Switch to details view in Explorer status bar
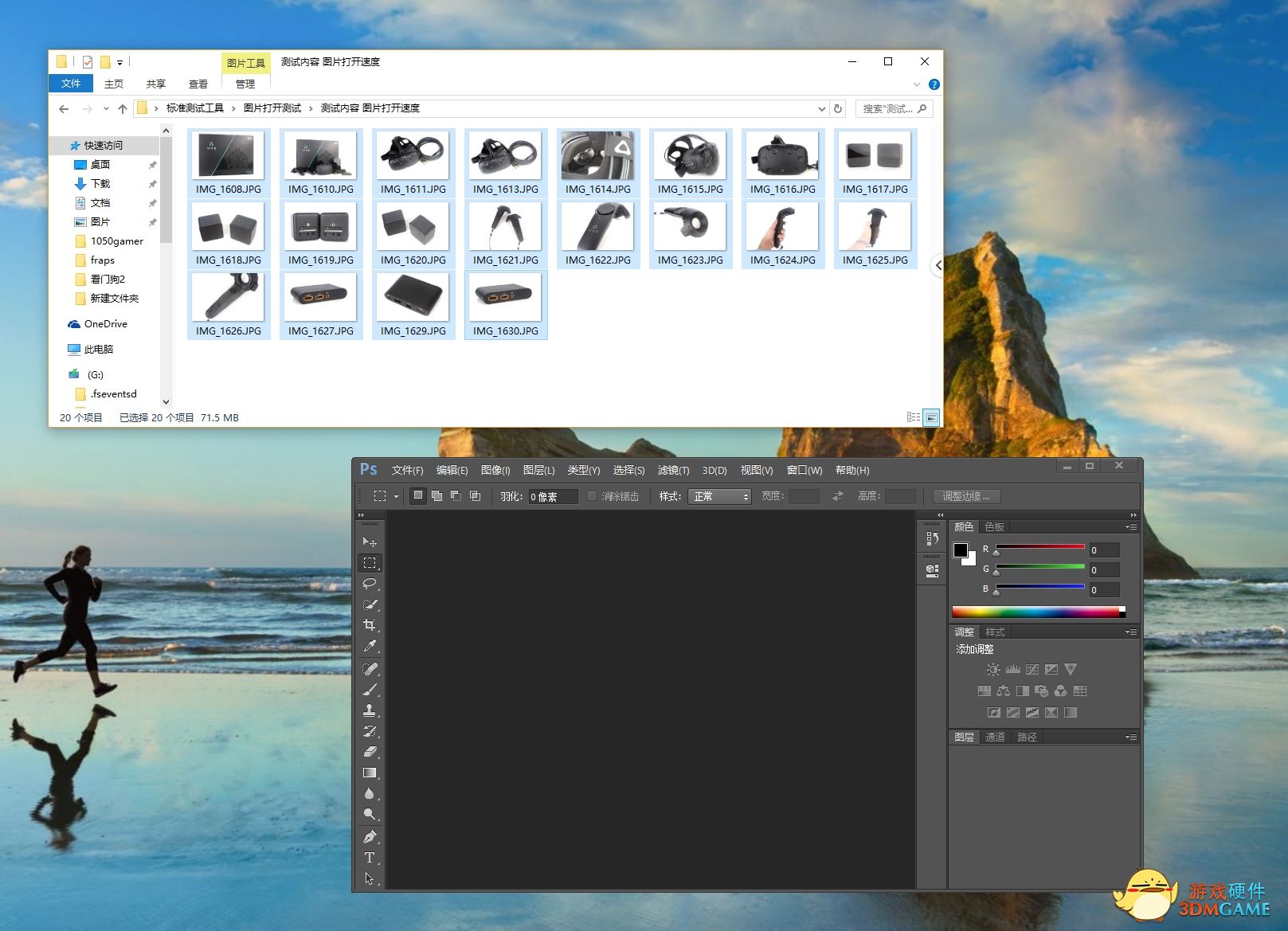 point(913,417)
